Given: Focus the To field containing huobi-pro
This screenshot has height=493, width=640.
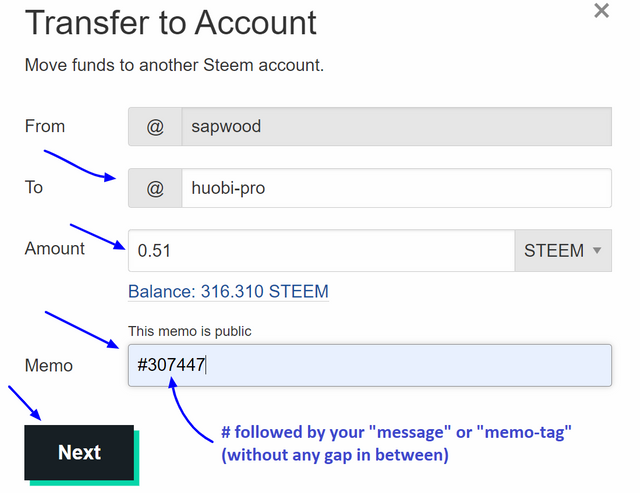Looking at the screenshot, I should pos(395,188).
